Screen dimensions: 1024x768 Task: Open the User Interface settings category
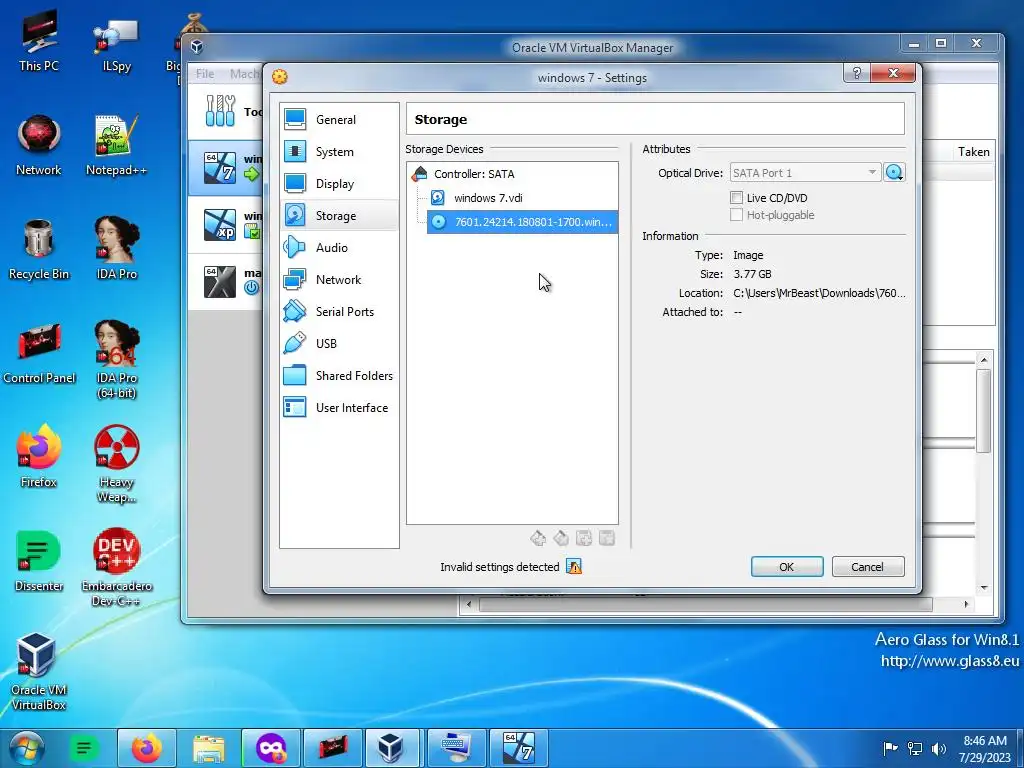click(339, 408)
